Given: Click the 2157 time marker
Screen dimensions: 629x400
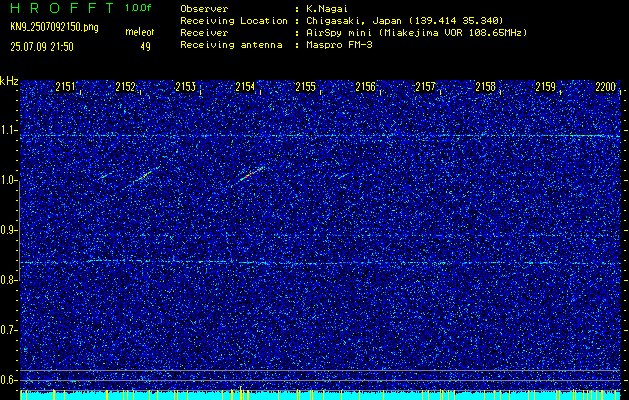Looking at the screenshot, I should pyautogui.click(x=425, y=87).
